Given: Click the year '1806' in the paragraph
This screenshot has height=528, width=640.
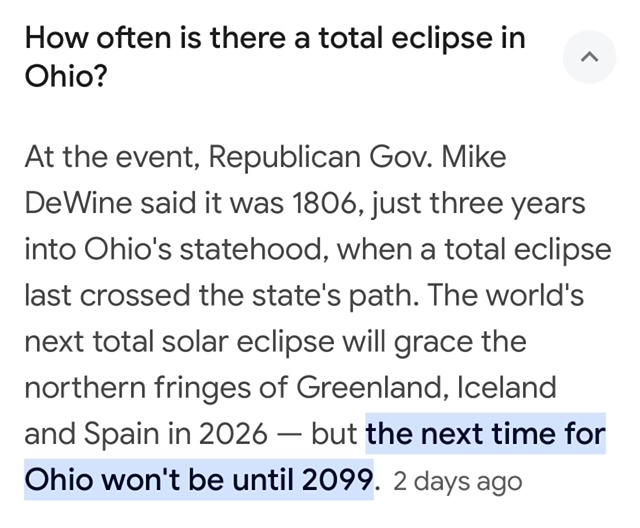Looking at the screenshot, I should (324, 203).
